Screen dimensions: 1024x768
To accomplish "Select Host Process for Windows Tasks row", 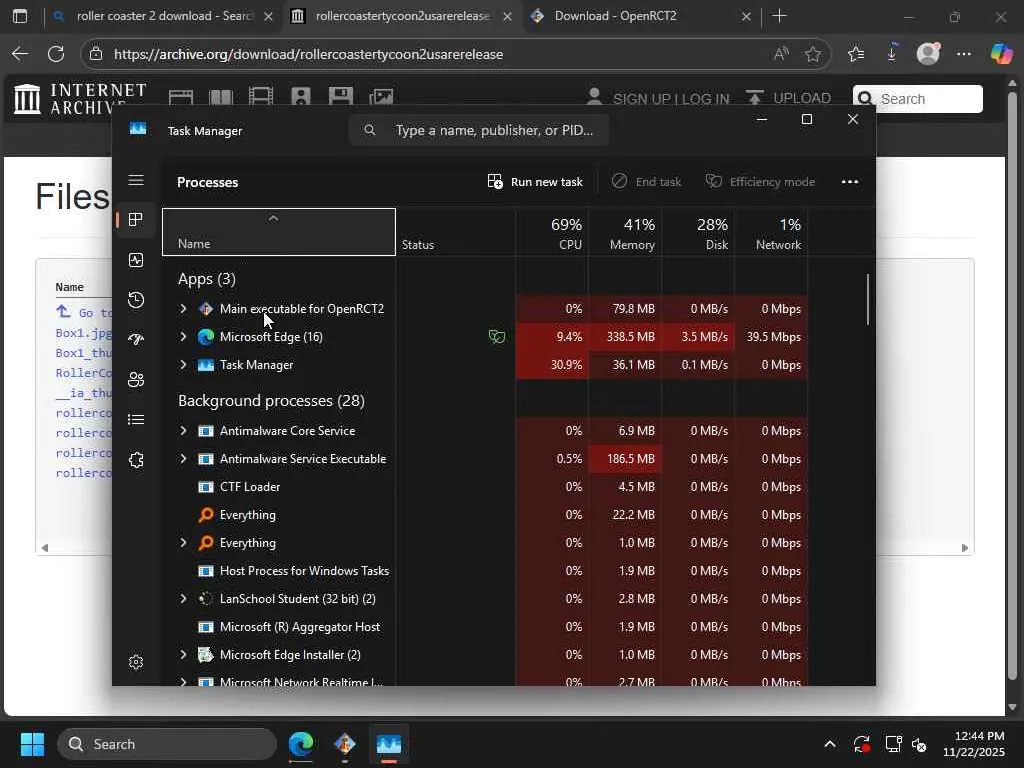I will click(485, 571).
